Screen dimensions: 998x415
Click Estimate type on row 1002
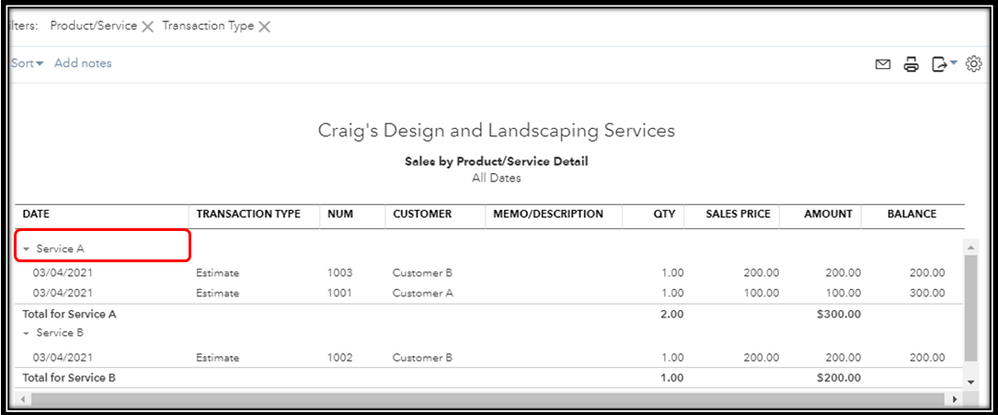[x=218, y=358]
